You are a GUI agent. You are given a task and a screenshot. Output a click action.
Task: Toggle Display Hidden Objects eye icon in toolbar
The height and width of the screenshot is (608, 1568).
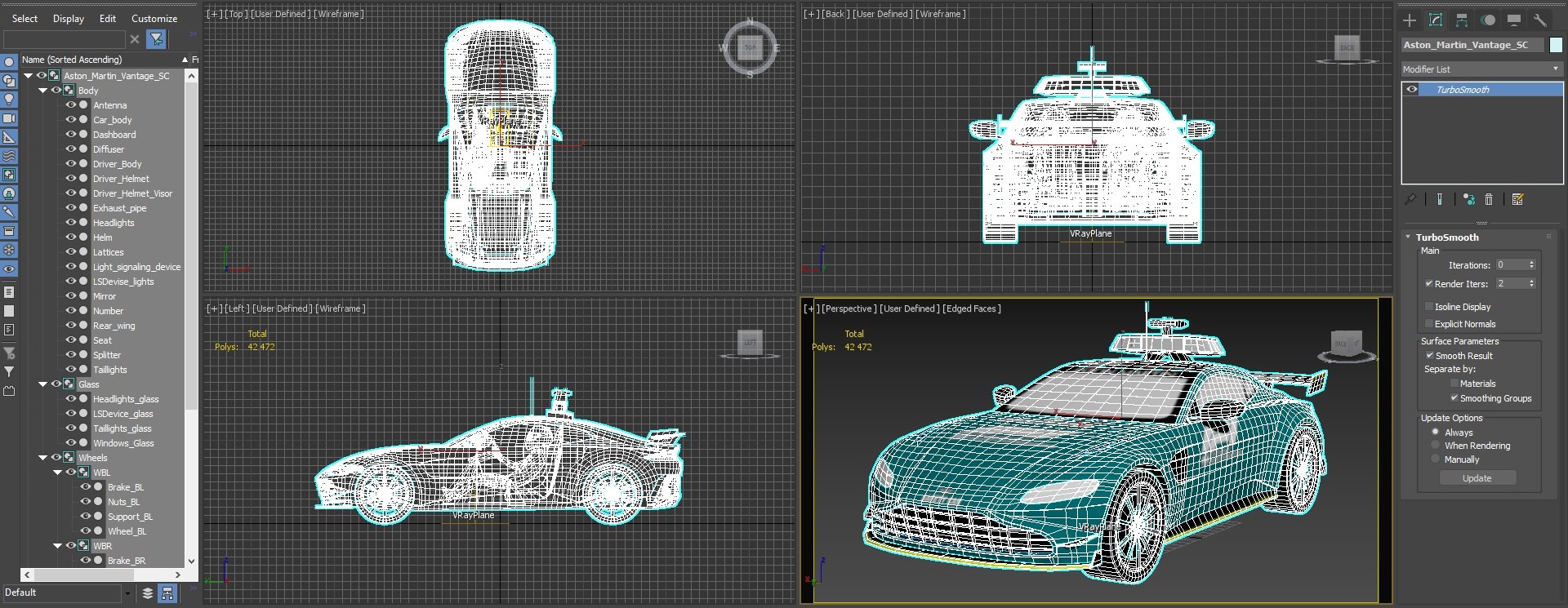[9, 268]
